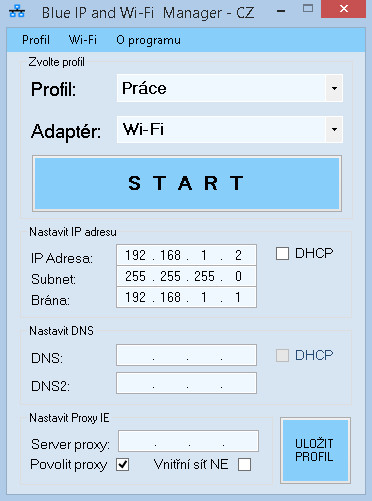
Task: Check the Vnitřní síť NE checkbox
Action: pyautogui.click(x=244, y=464)
